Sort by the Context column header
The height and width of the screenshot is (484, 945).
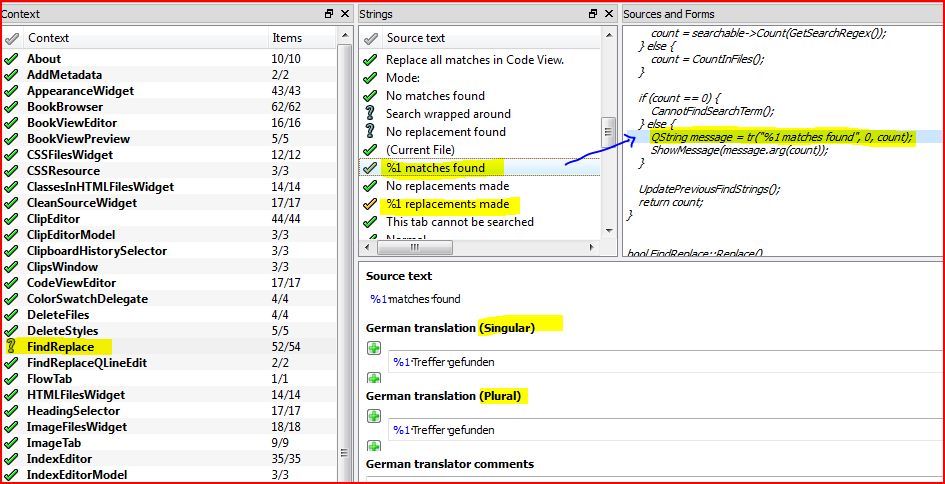point(145,38)
